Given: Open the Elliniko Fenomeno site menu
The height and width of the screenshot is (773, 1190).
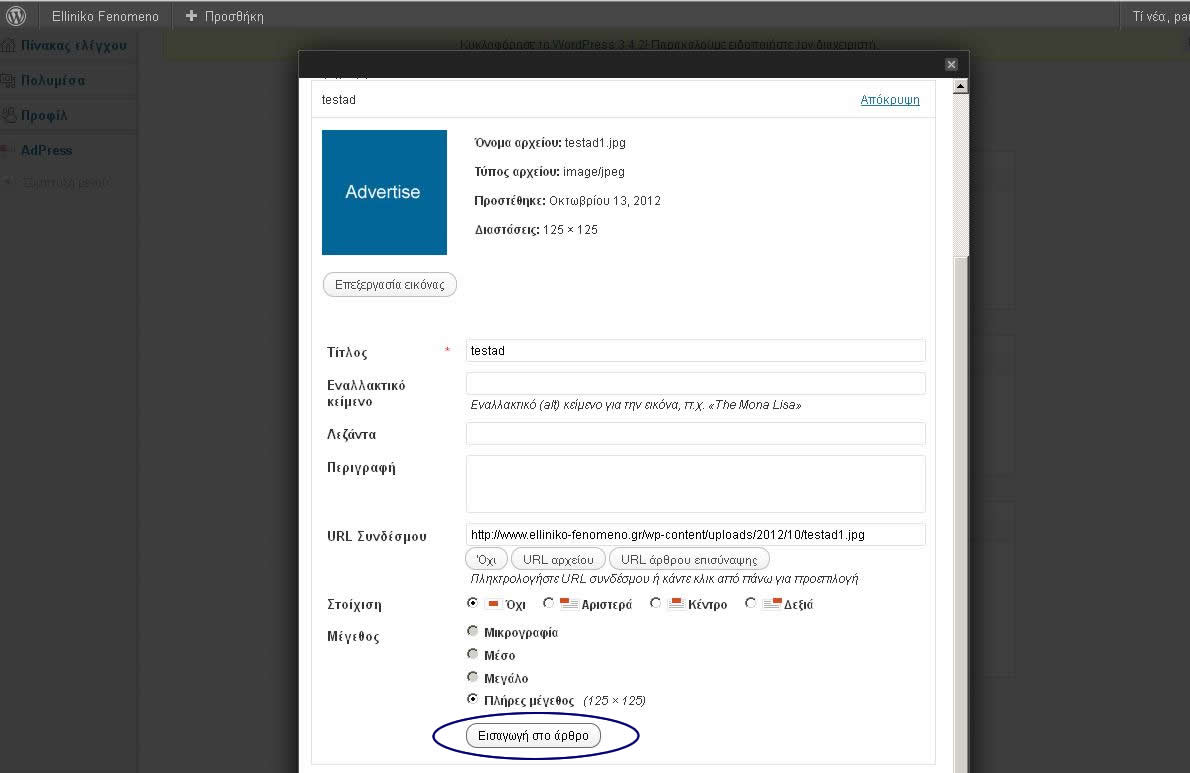Looking at the screenshot, I should click(x=105, y=16).
